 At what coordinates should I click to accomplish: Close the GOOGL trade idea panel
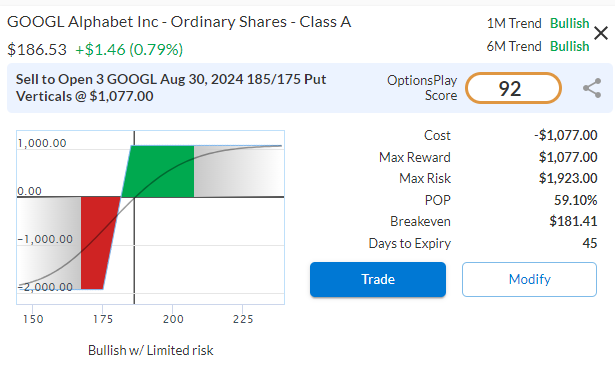tap(600, 33)
